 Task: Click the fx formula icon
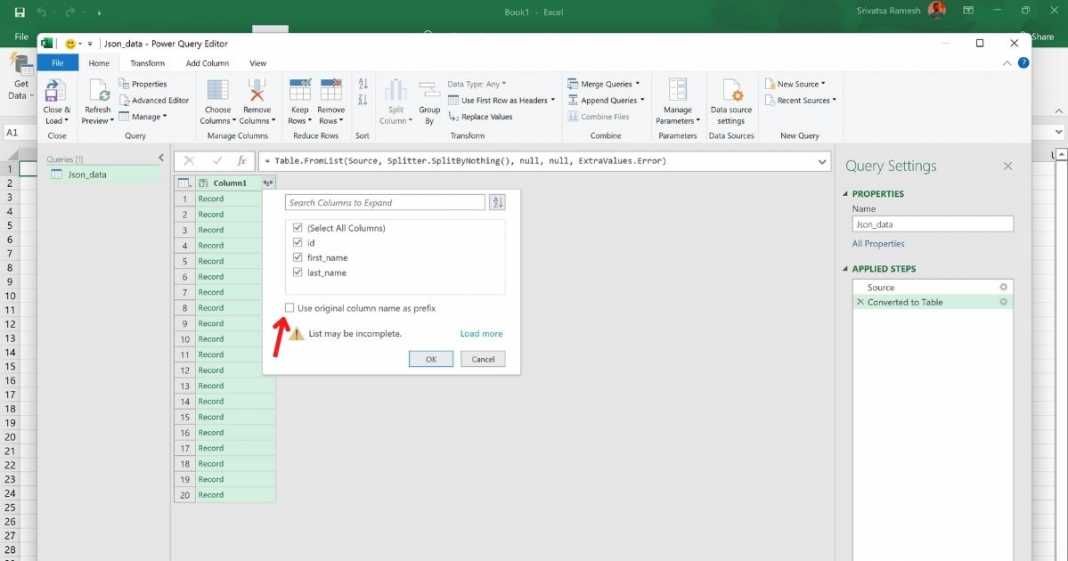tap(242, 161)
